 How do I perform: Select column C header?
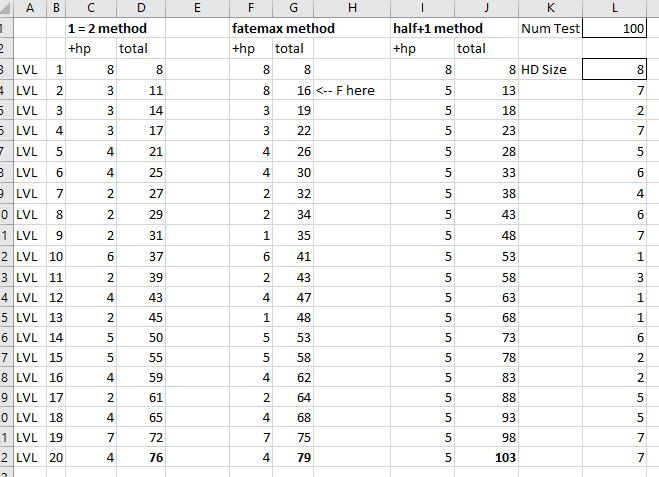tap(91, 8)
